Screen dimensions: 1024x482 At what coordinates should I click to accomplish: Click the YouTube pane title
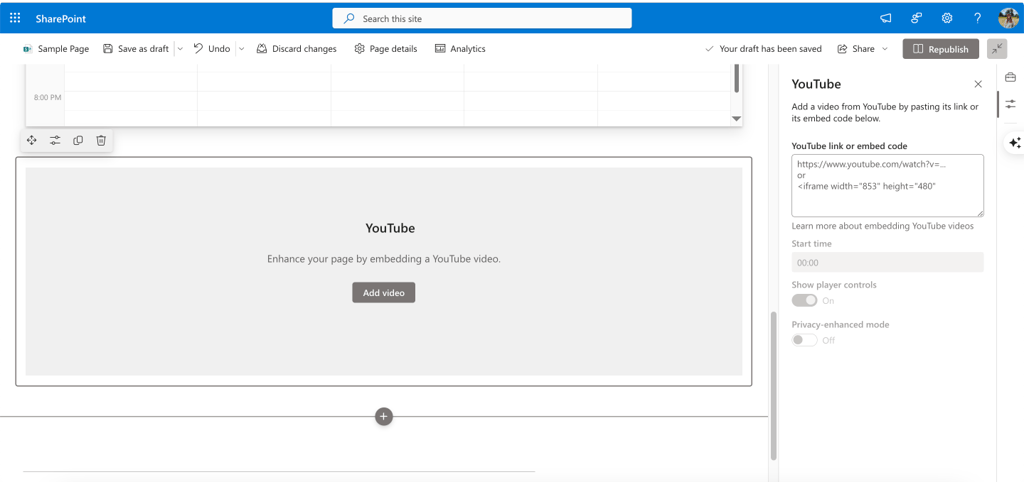(816, 84)
